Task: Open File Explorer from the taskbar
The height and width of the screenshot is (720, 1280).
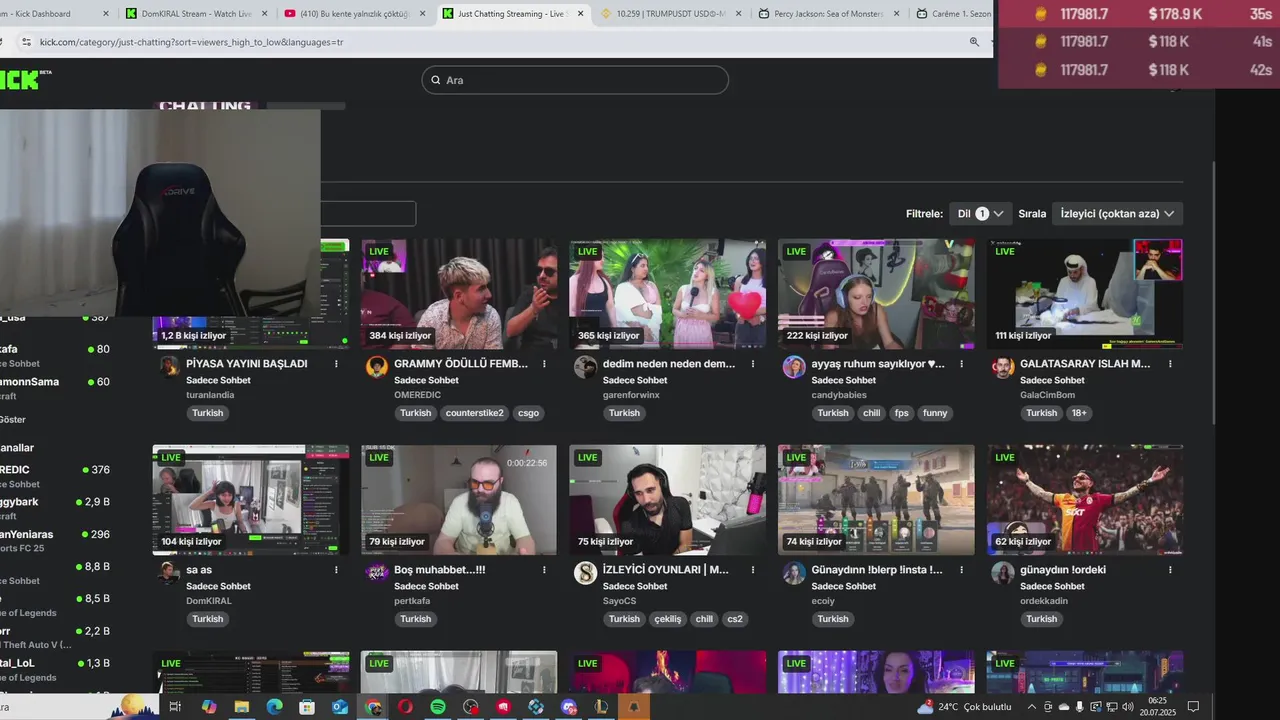Action: tap(241, 707)
